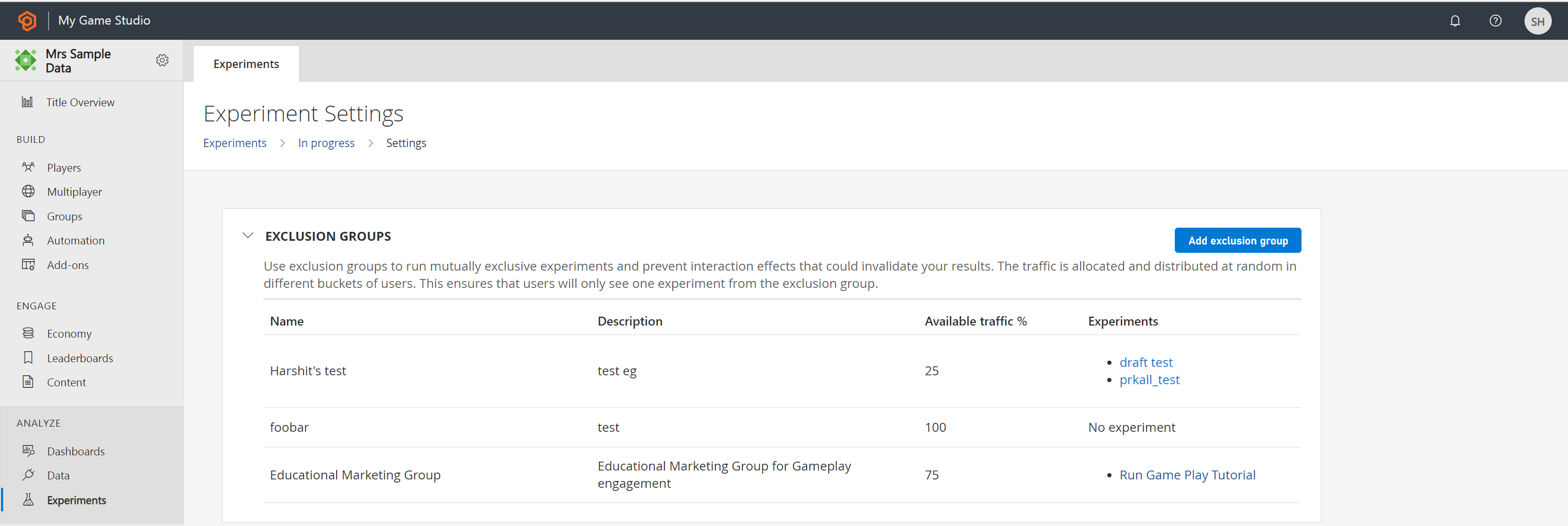
Task: Open the prkall_test experiment link
Action: click(1149, 380)
